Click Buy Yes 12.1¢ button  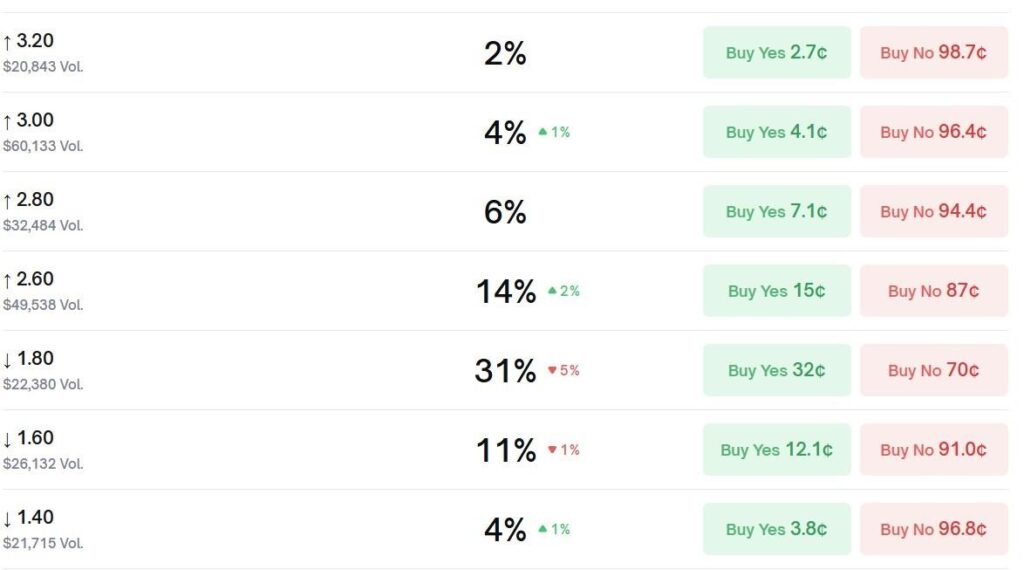pos(776,450)
